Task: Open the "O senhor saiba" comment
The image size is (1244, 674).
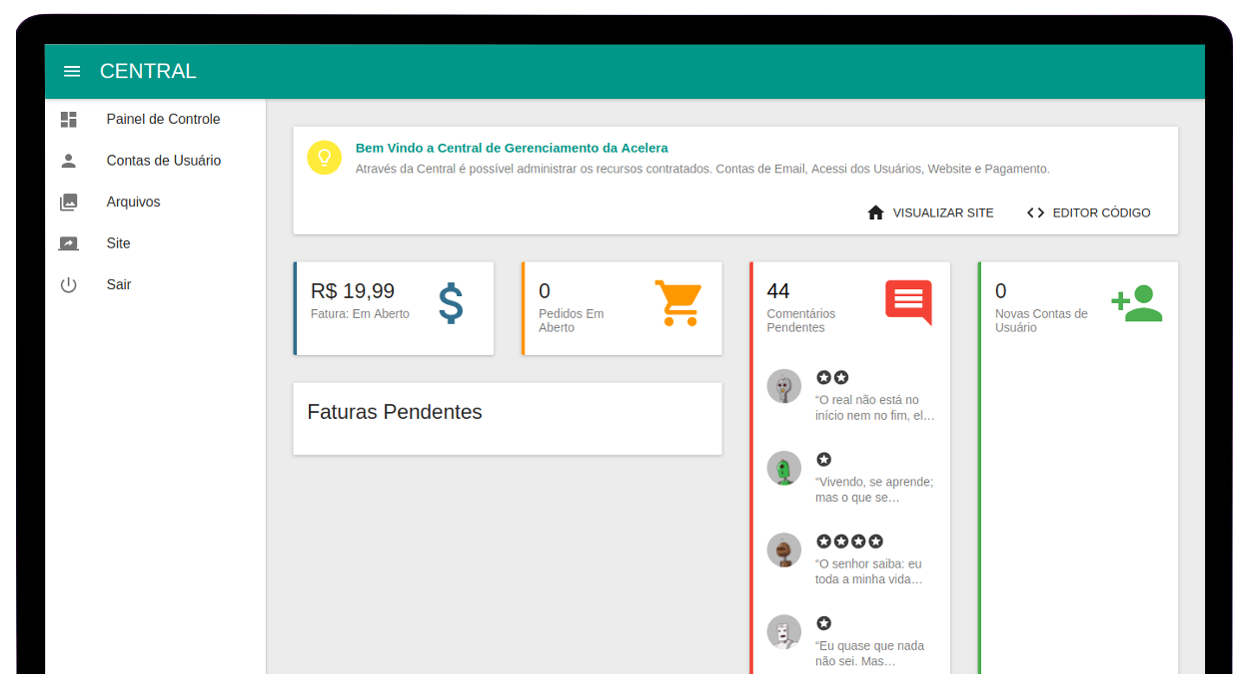Action: point(868,571)
